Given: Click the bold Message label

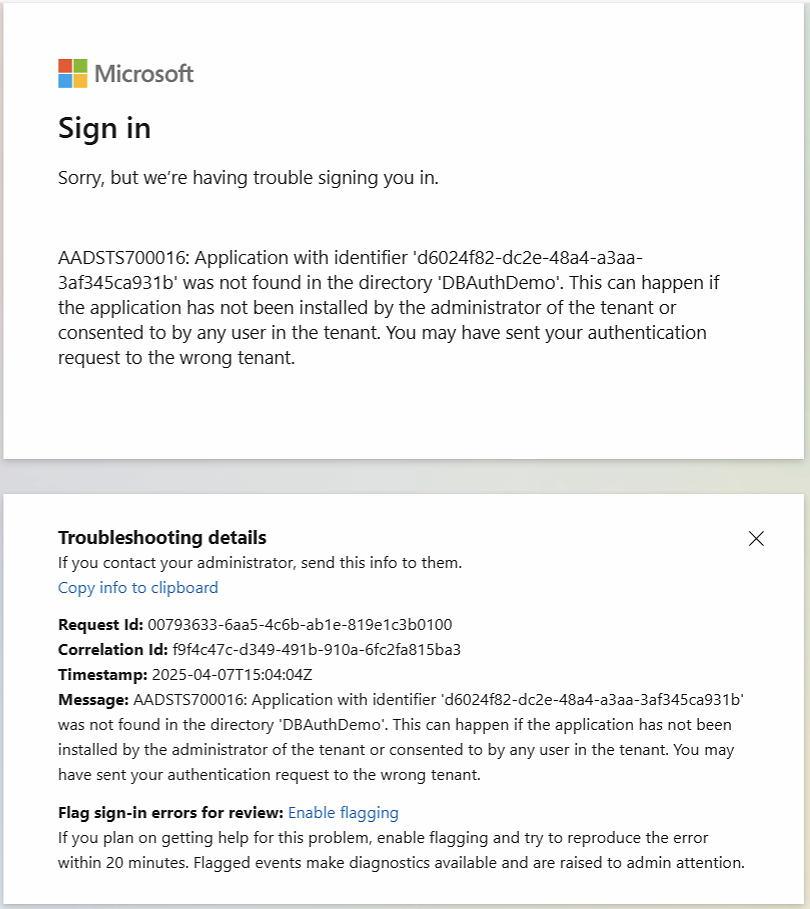Looking at the screenshot, I should pyautogui.click(x=93, y=699).
